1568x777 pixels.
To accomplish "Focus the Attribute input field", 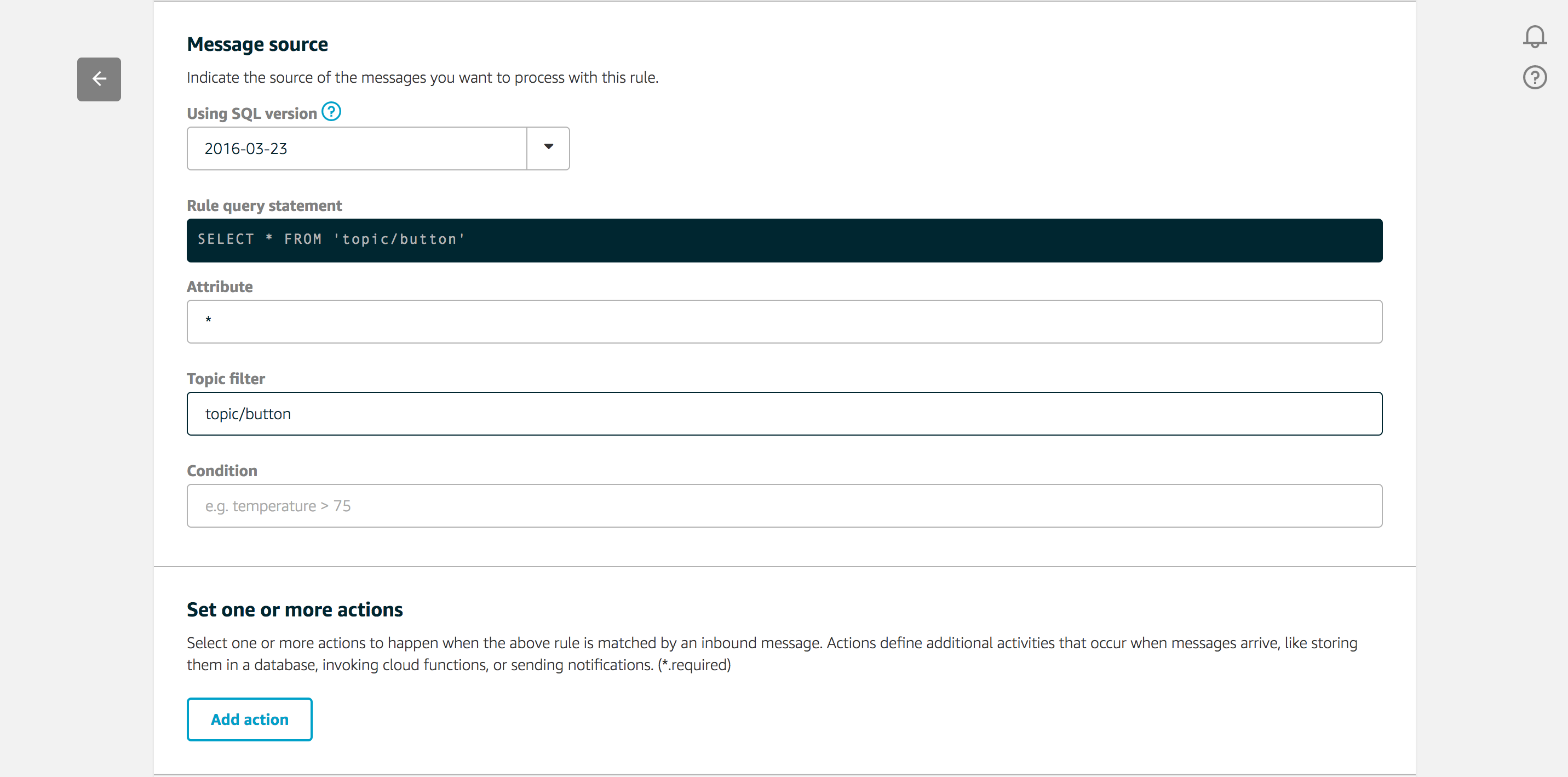I will pos(784,321).
